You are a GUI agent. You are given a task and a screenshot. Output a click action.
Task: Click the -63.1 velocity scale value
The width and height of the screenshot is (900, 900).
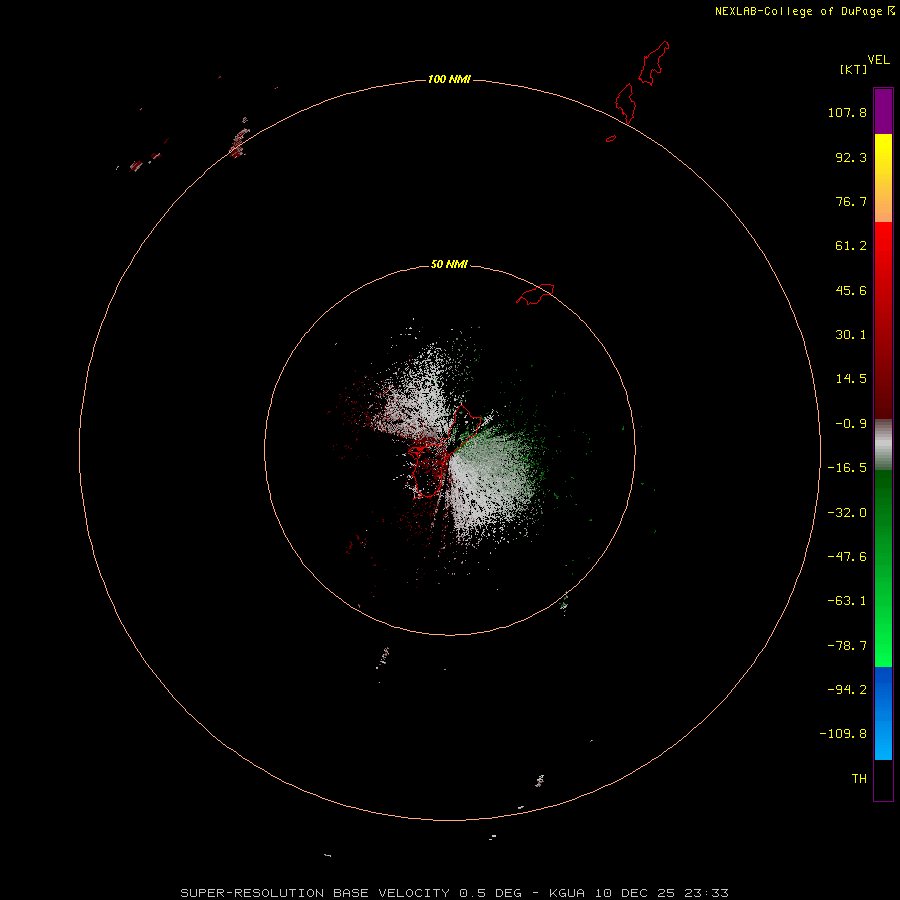[847, 601]
